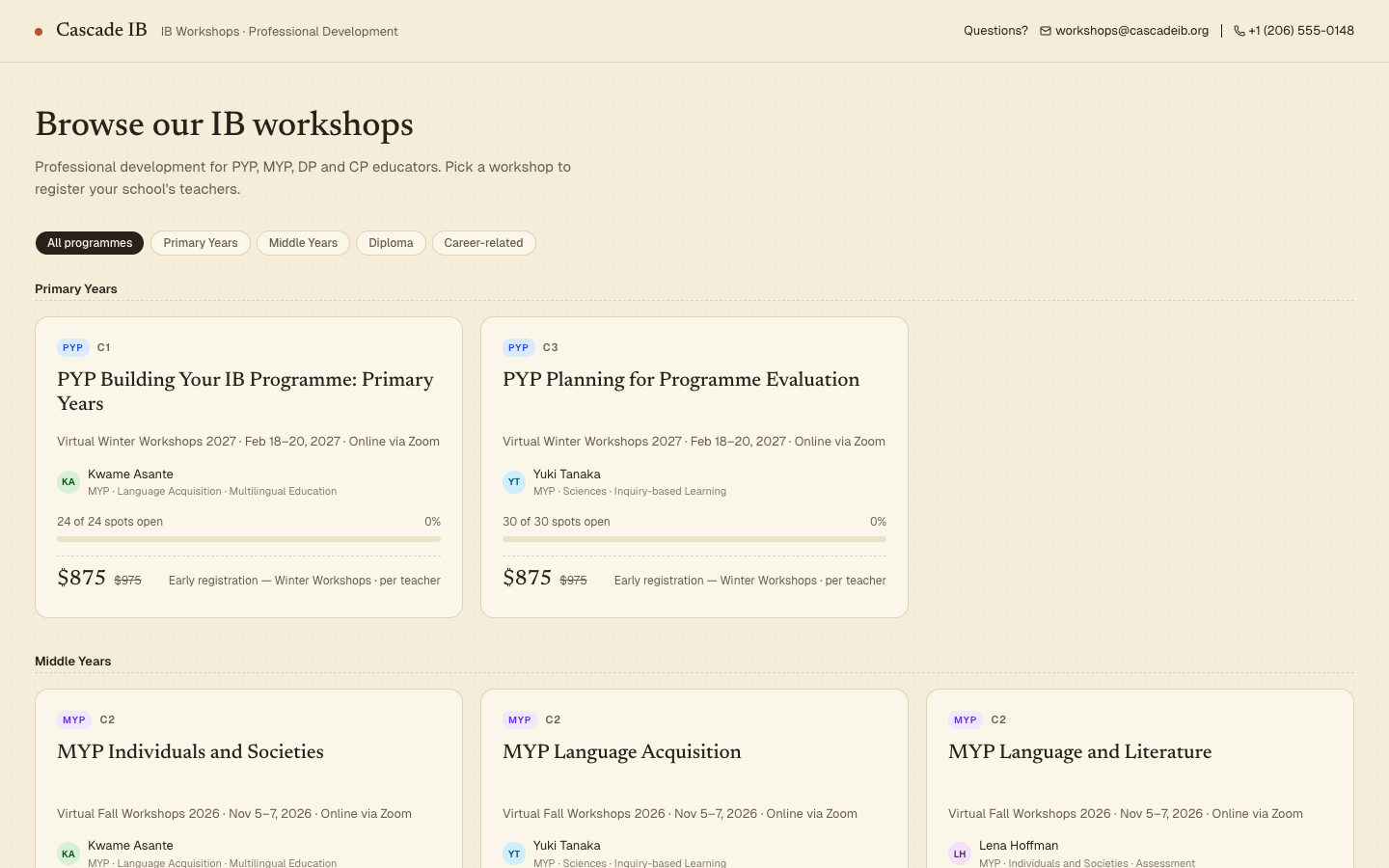The height and width of the screenshot is (868, 1389).
Task: Click the PYP badge on Planning for Programme Evaluation card
Action: tap(519, 348)
